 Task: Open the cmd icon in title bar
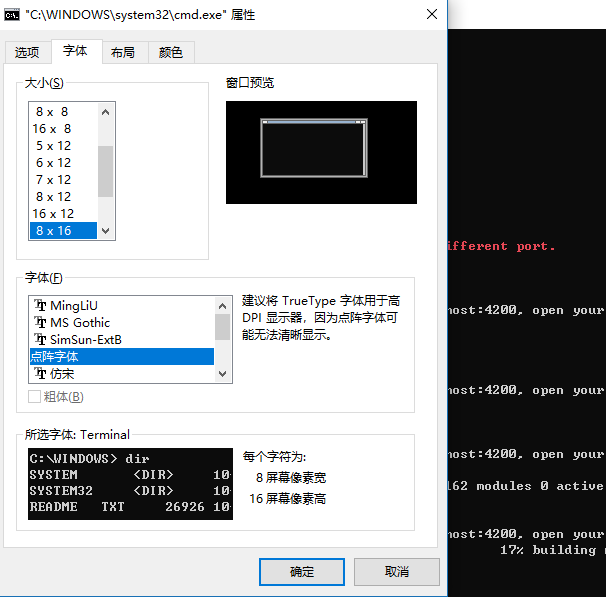(x=12, y=15)
